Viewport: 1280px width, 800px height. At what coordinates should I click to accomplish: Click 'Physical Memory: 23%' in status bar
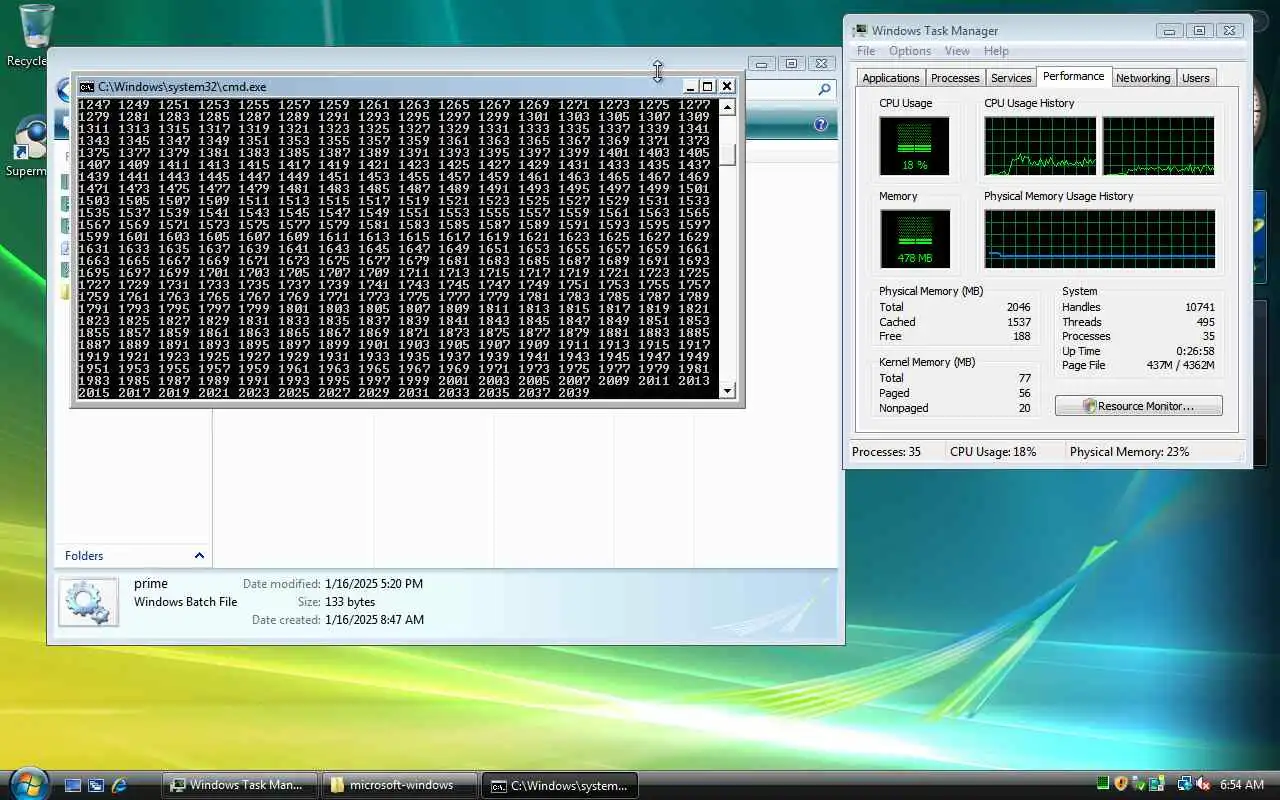click(1130, 452)
